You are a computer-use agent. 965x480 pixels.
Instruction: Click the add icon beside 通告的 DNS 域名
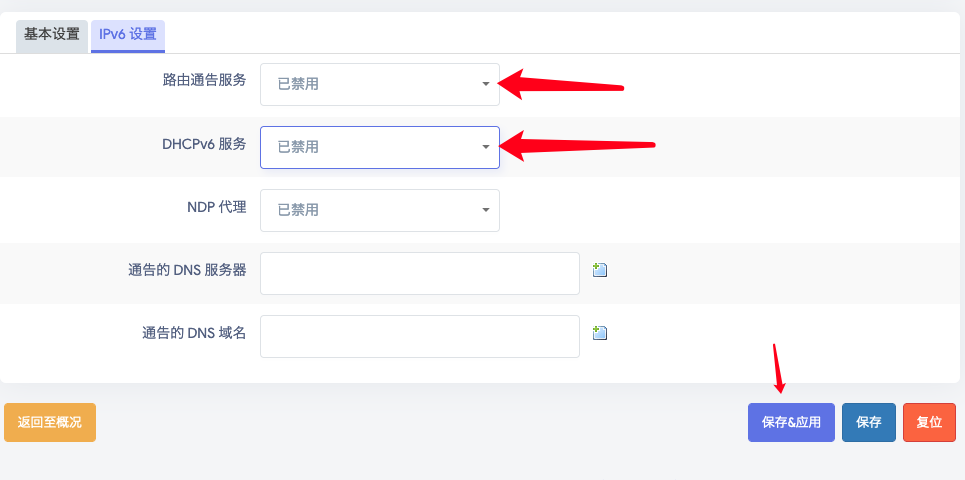point(600,333)
